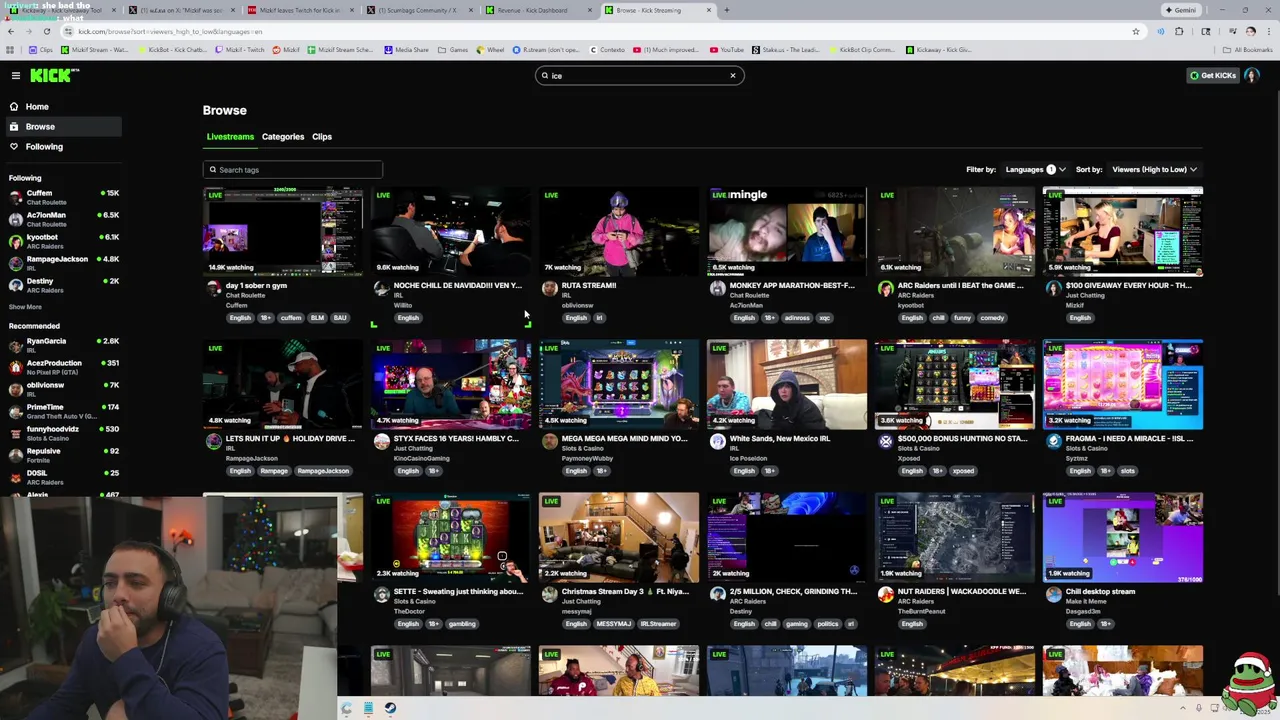Open YouTube bookmark in bookmarks bar
The image size is (1280, 720).
pyautogui.click(x=727, y=50)
